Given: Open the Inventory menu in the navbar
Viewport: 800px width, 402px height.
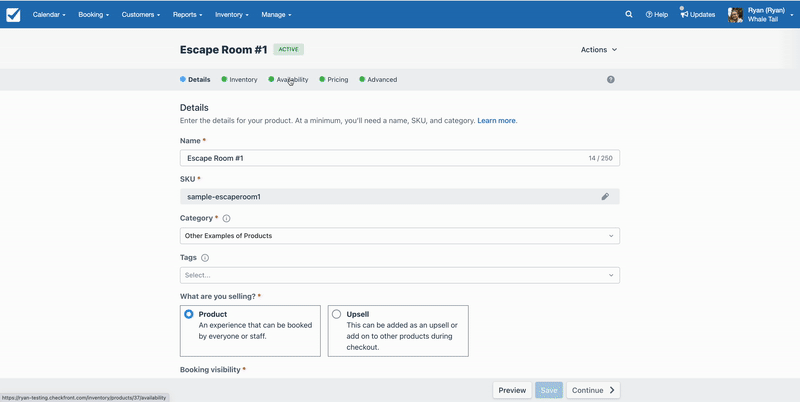Looking at the screenshot, I should 232,15.
